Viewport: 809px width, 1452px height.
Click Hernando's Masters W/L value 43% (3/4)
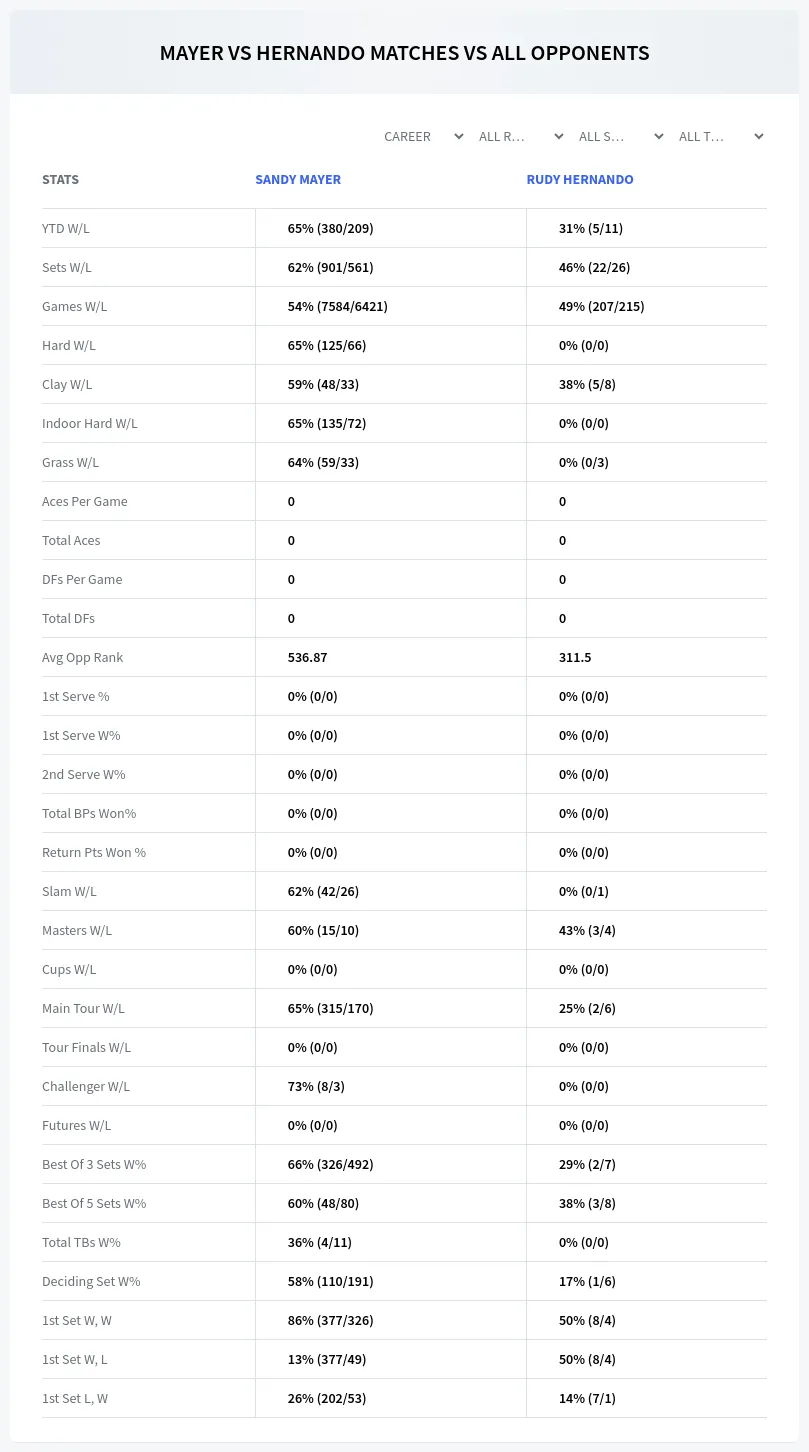click(587, 930)
